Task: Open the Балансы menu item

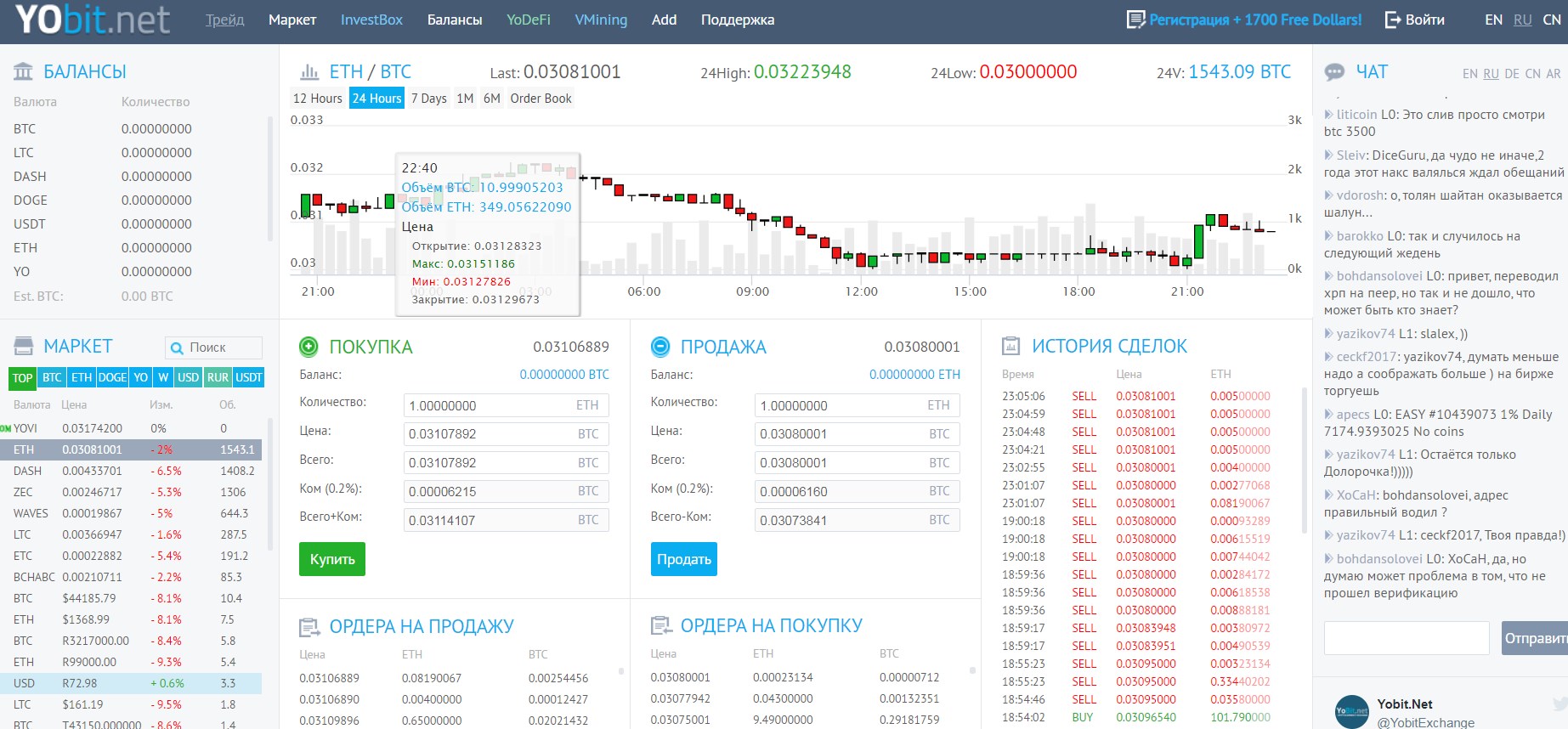Action: point(455,20)
